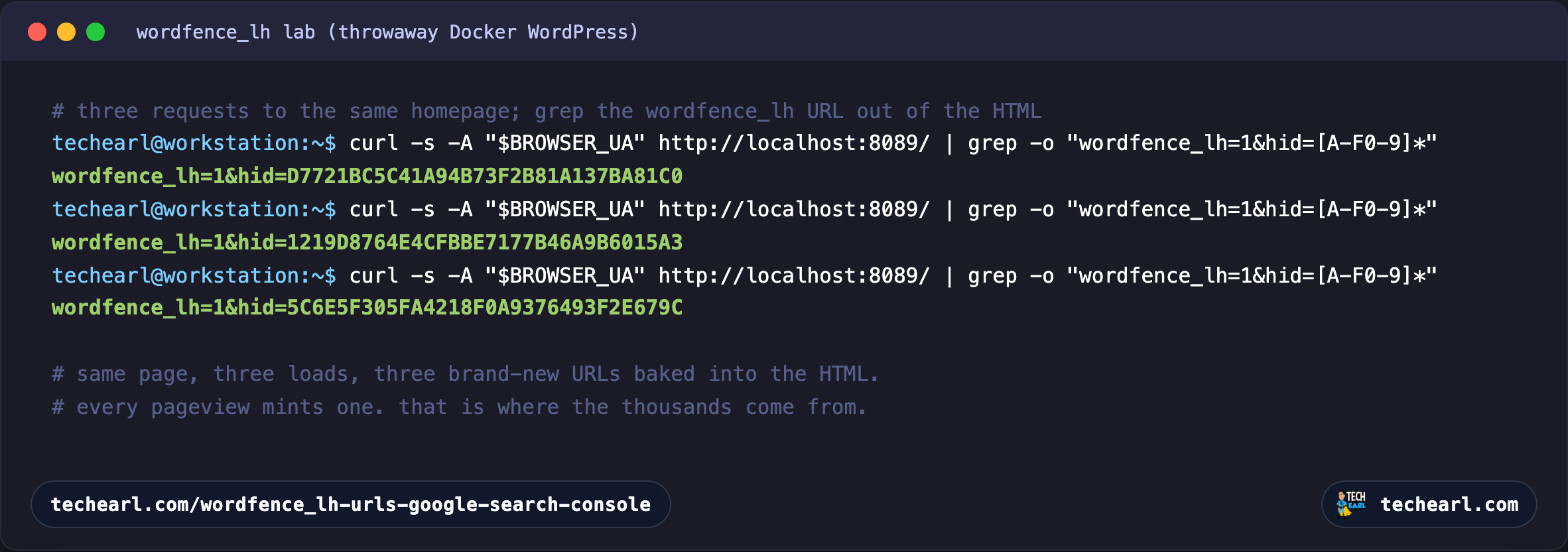Image resolution: width=1568 pixels, height=552 pixels.
Task: Click the red close window dot
Action: point(37,32)
